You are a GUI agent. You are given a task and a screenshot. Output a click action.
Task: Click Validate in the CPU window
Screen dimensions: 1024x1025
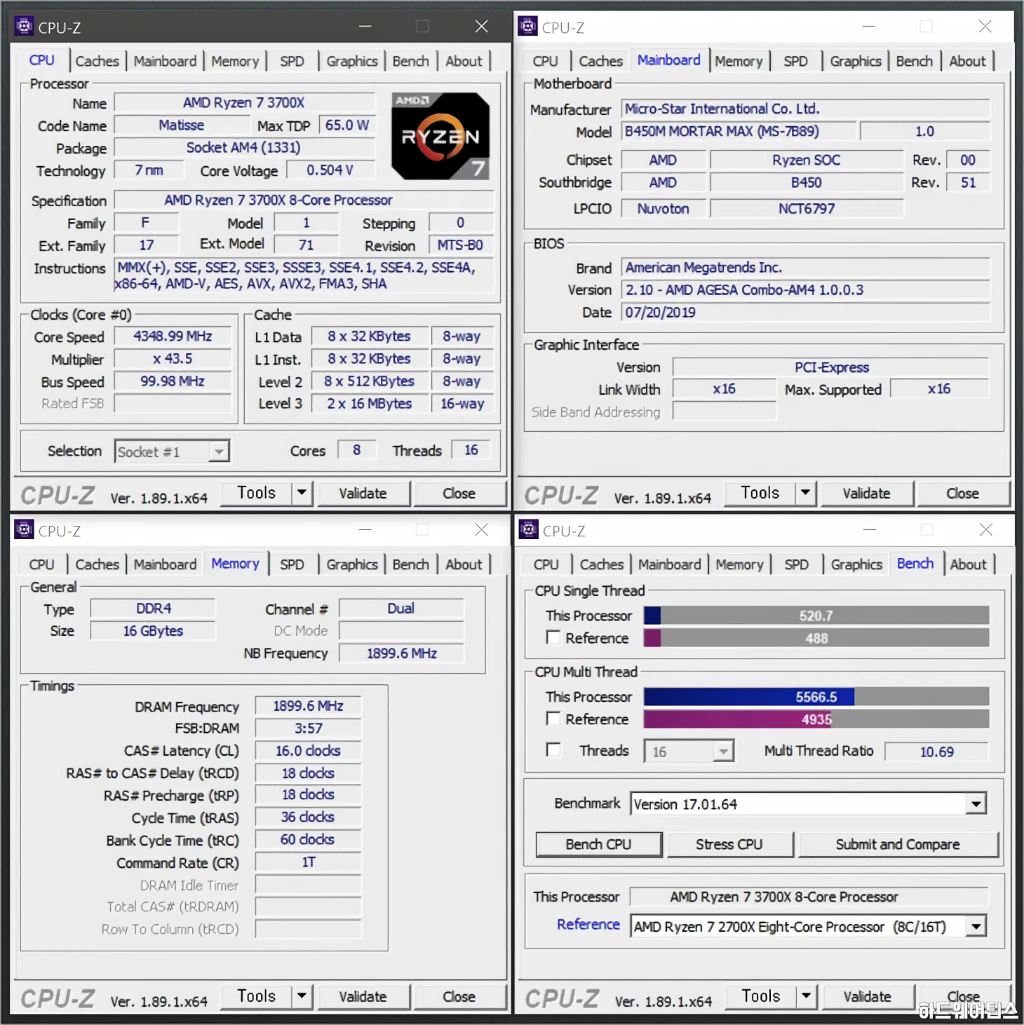(363, 494)
